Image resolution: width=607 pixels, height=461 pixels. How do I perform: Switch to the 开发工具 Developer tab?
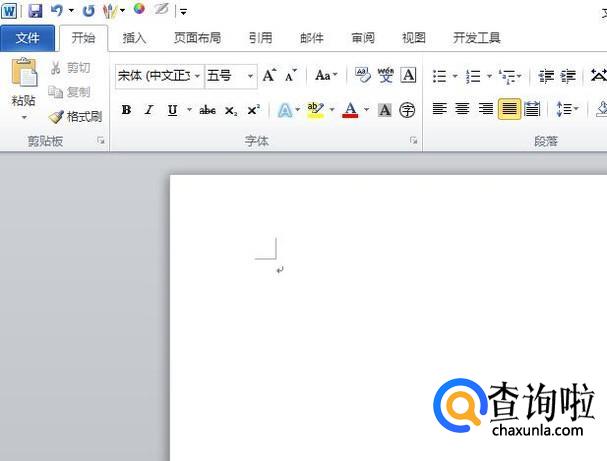click(477, 38)
